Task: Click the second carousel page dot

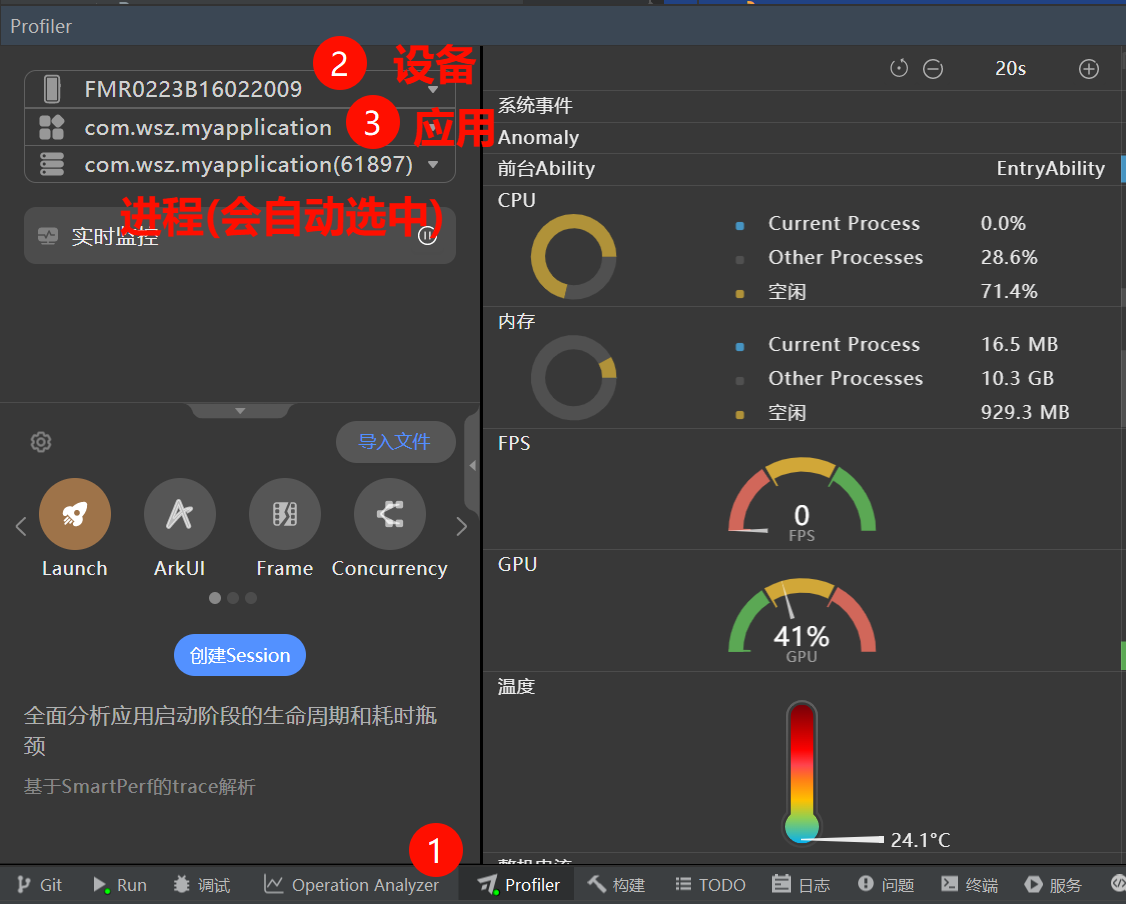Action: tap(233, 598)
